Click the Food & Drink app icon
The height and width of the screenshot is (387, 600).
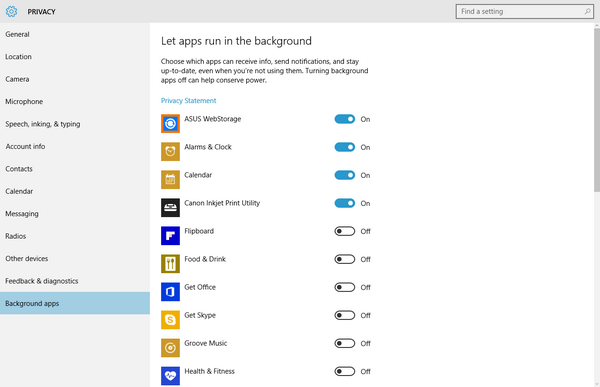(170, 263)
